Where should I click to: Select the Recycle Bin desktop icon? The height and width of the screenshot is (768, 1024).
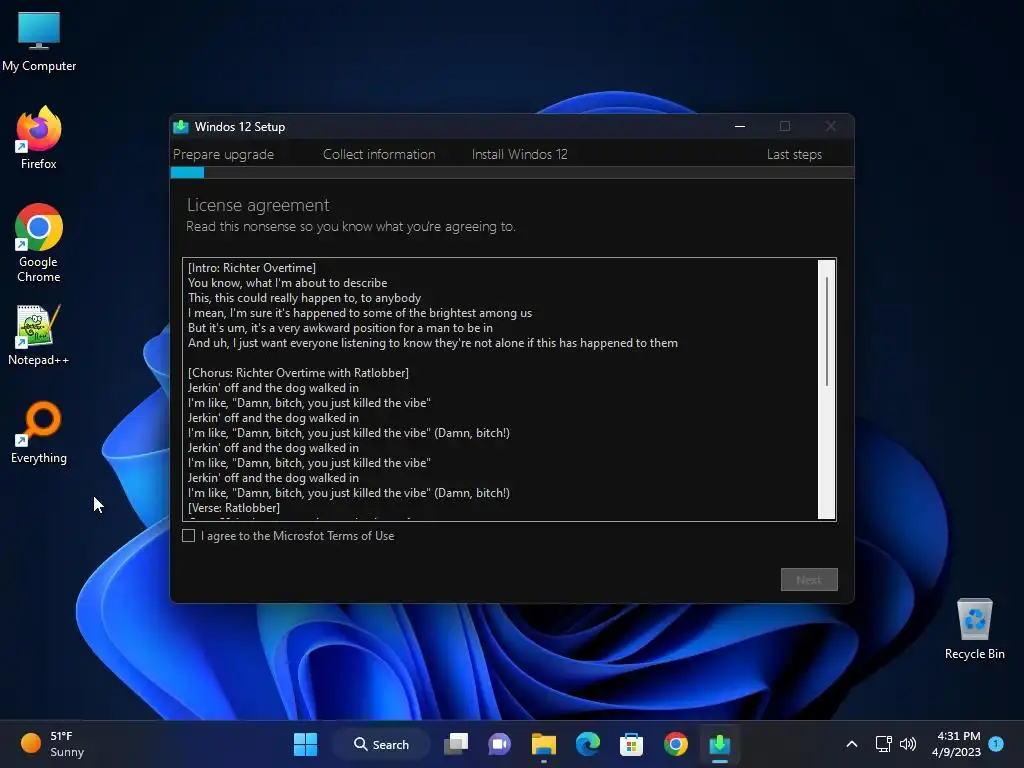(x=974, y=629)
